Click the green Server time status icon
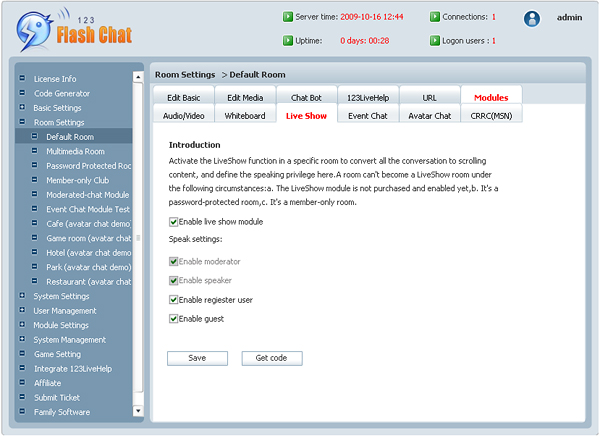 (287, 17)
